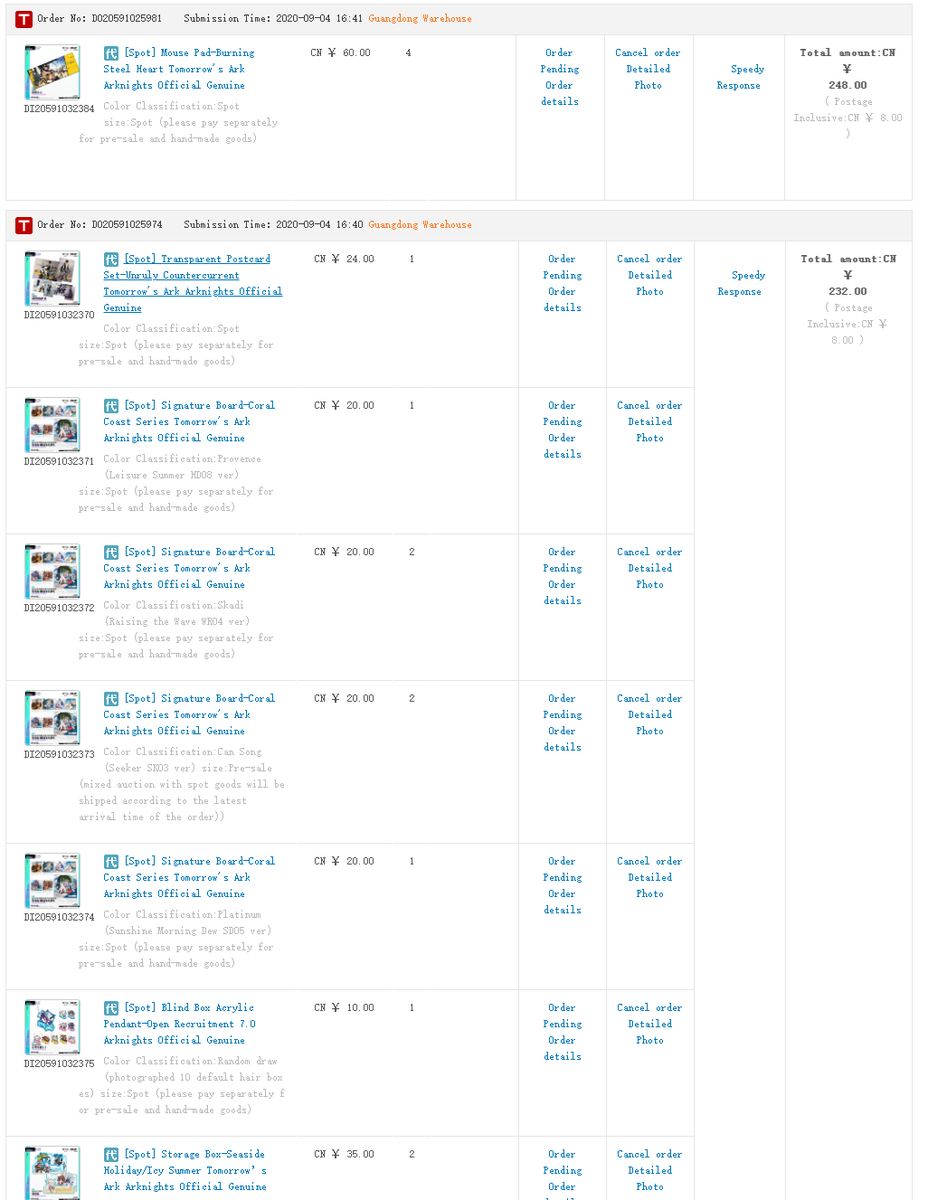This screenshot has height=1200, width=928.
Task: Open Blind Box Acrylic Pendant-Open Recruitment link
Action: (x=180, y=1024)
